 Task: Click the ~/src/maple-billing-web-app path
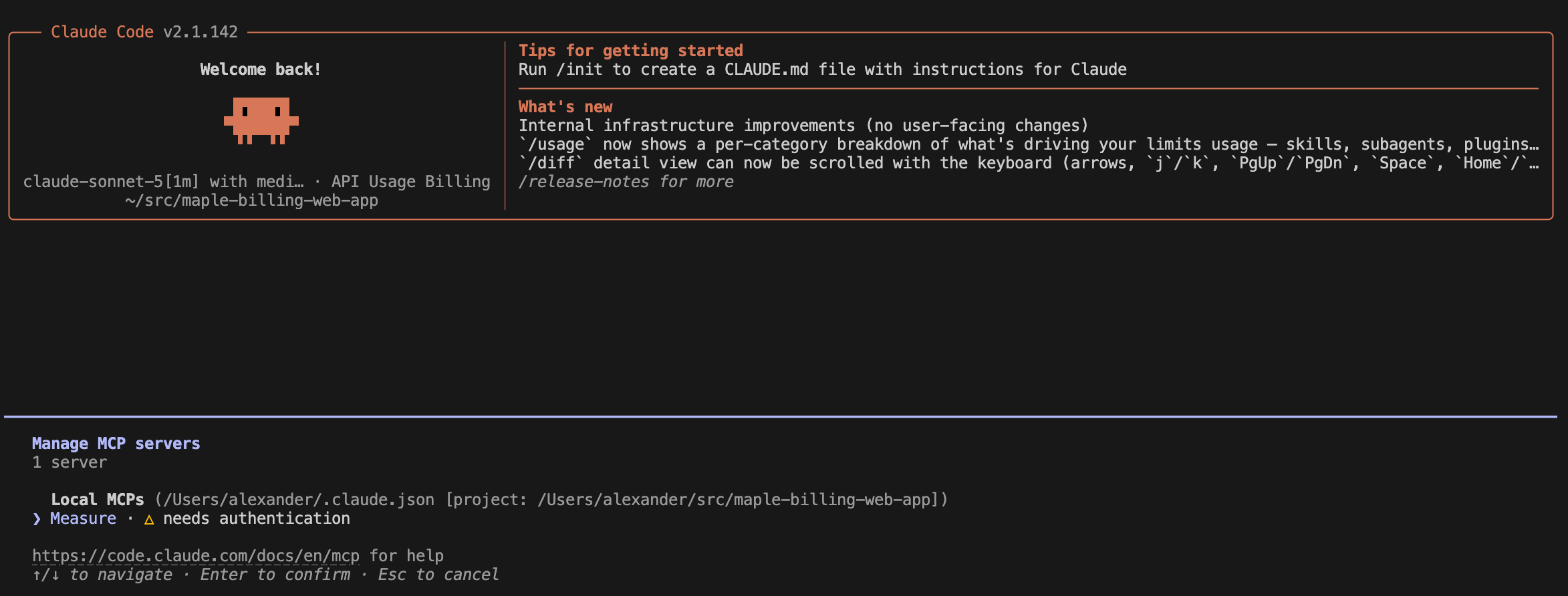252,200
